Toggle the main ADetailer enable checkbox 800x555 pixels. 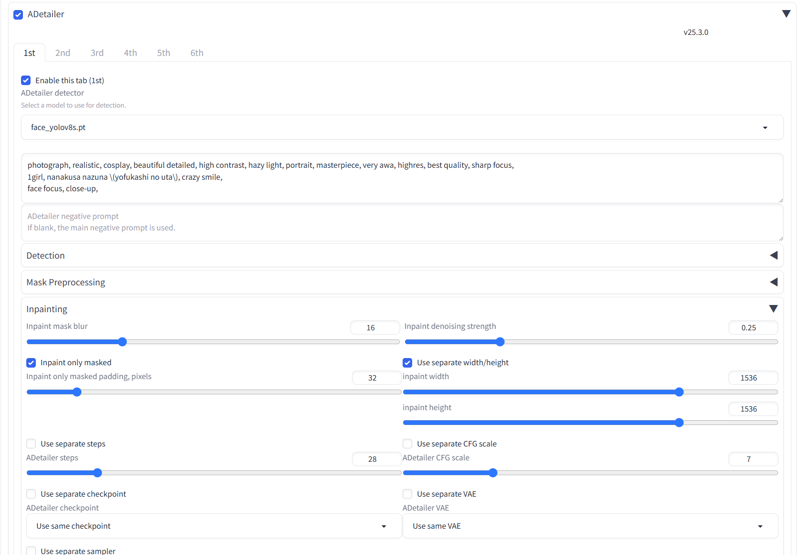18,15
